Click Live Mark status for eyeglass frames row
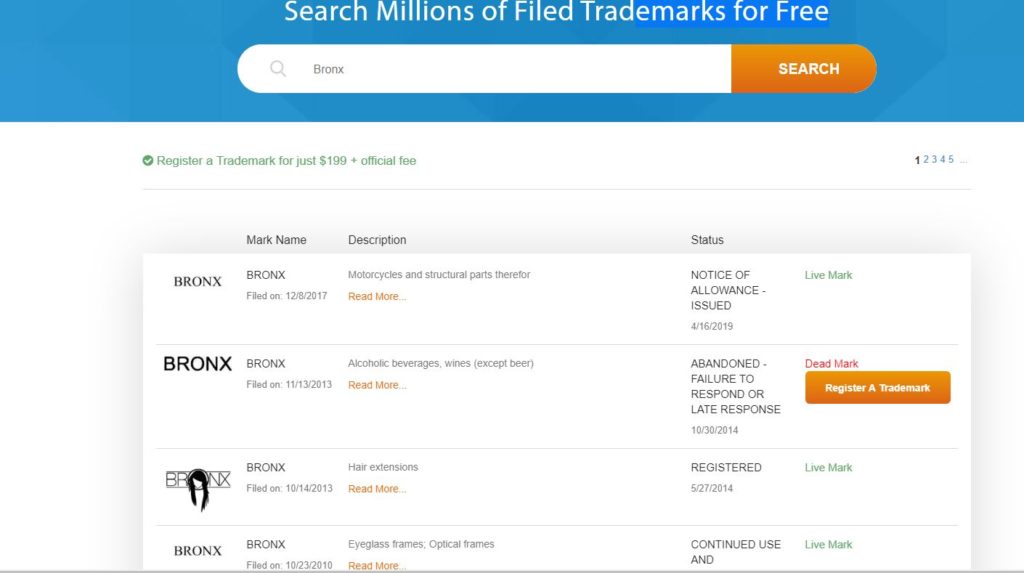Image resolution: width=1024 pixels, height=573 pixels. pos(828,544)
